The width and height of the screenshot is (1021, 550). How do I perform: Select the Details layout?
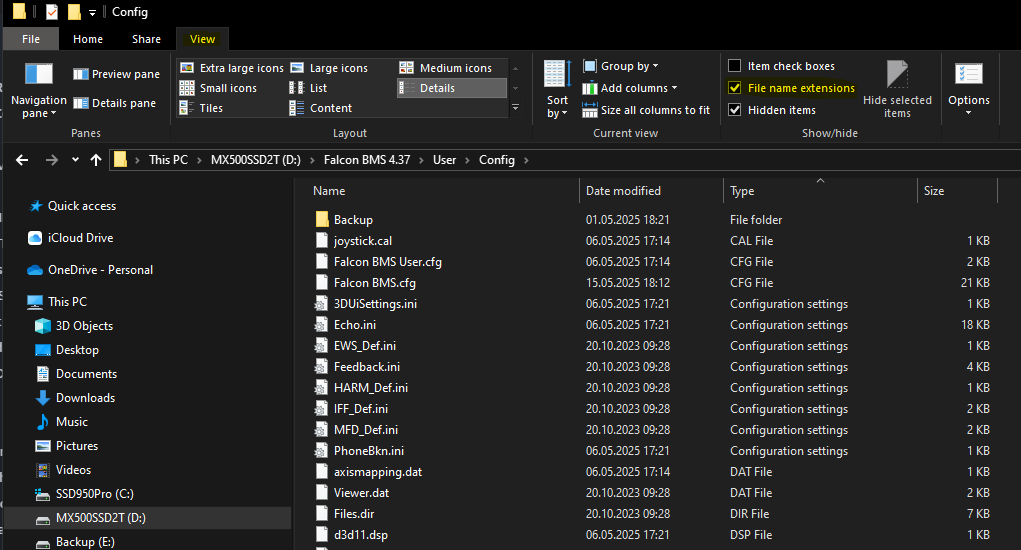pyautogui.click(x=451, y=88)
